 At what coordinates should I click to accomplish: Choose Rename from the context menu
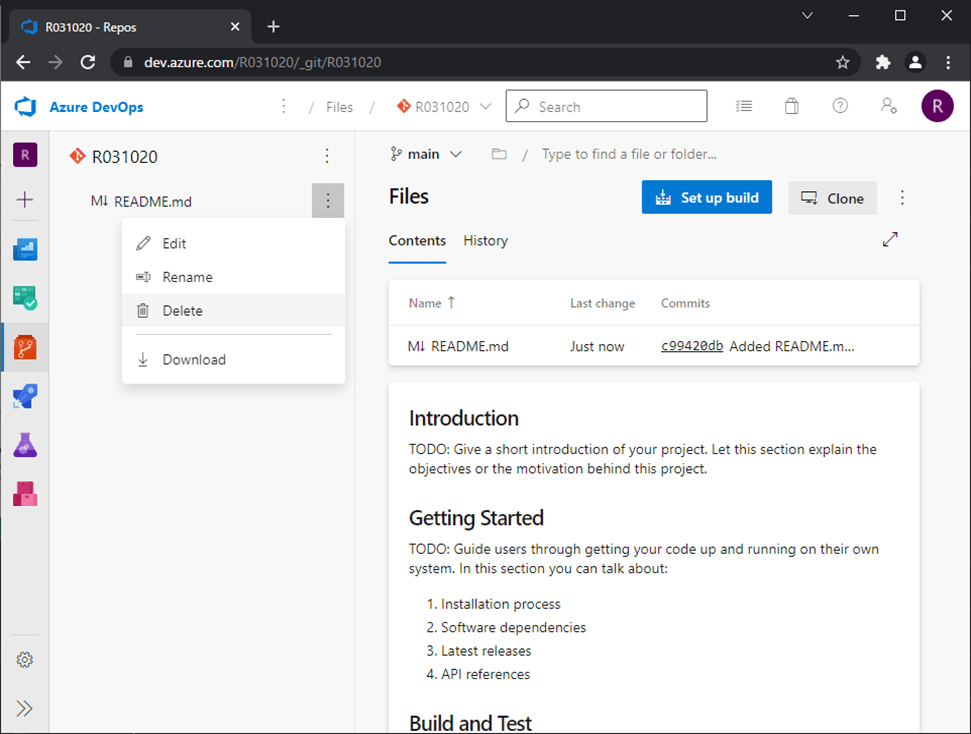coord(233,277)
